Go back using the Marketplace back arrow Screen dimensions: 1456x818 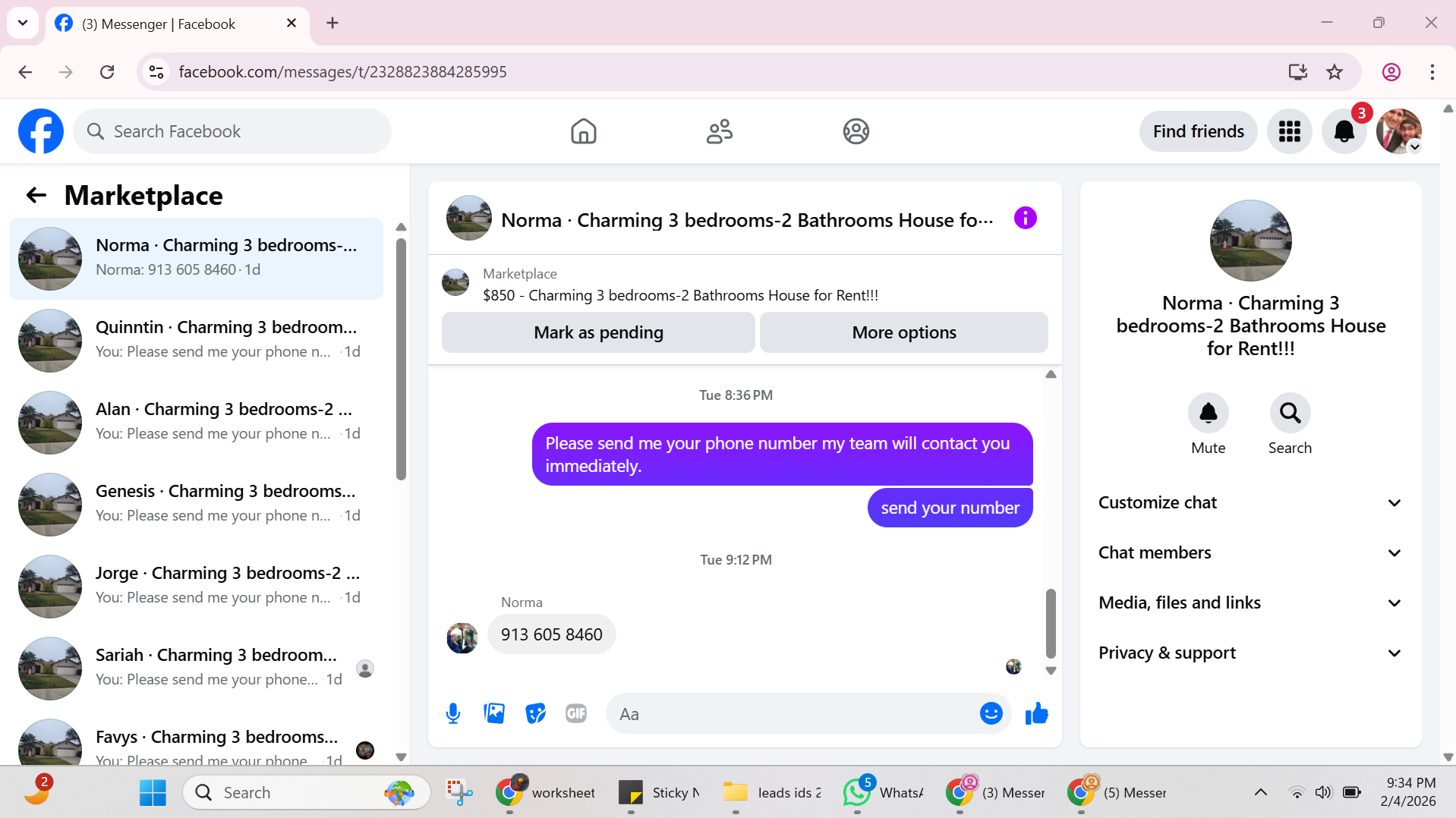click(x=36, y=196)
